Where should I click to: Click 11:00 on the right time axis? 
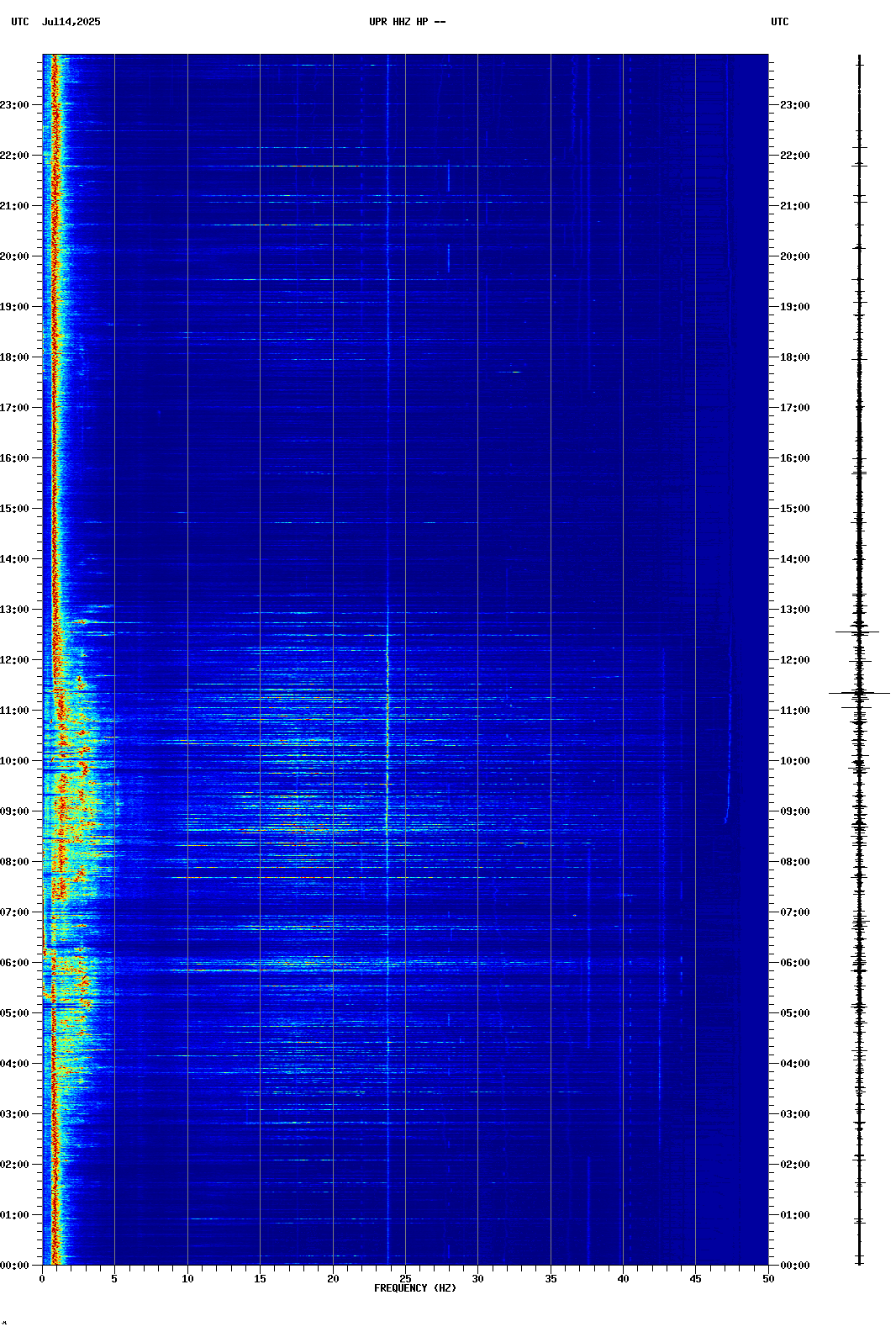coord(795,711)
